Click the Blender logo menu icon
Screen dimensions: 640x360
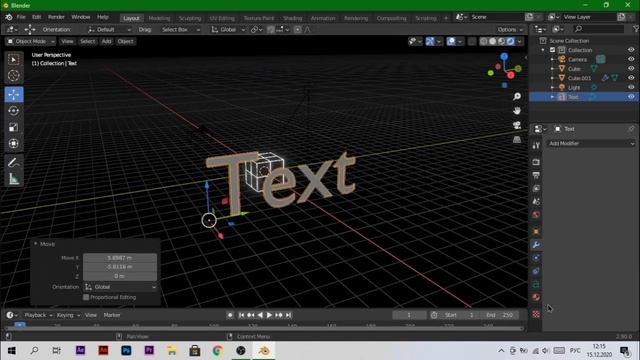tap(9, 17)
